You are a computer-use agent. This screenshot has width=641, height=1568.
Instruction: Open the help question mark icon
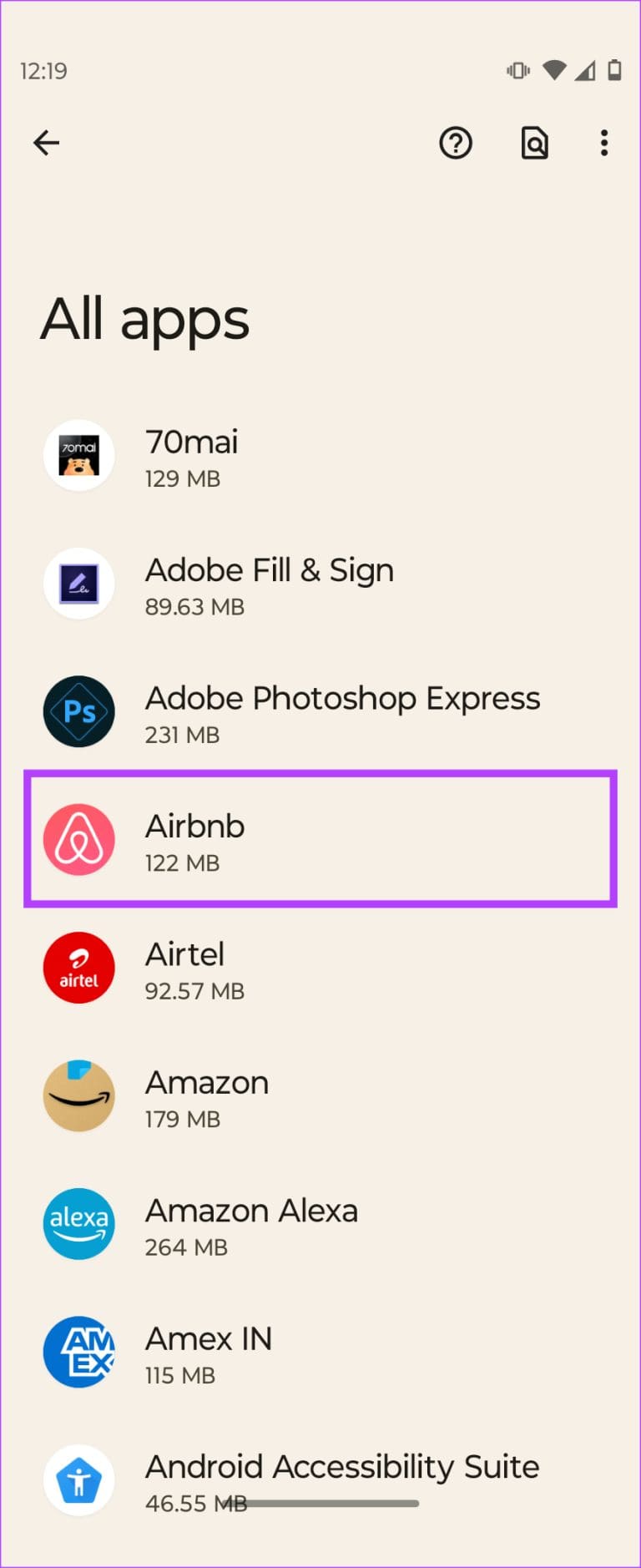tap(456, 144)
